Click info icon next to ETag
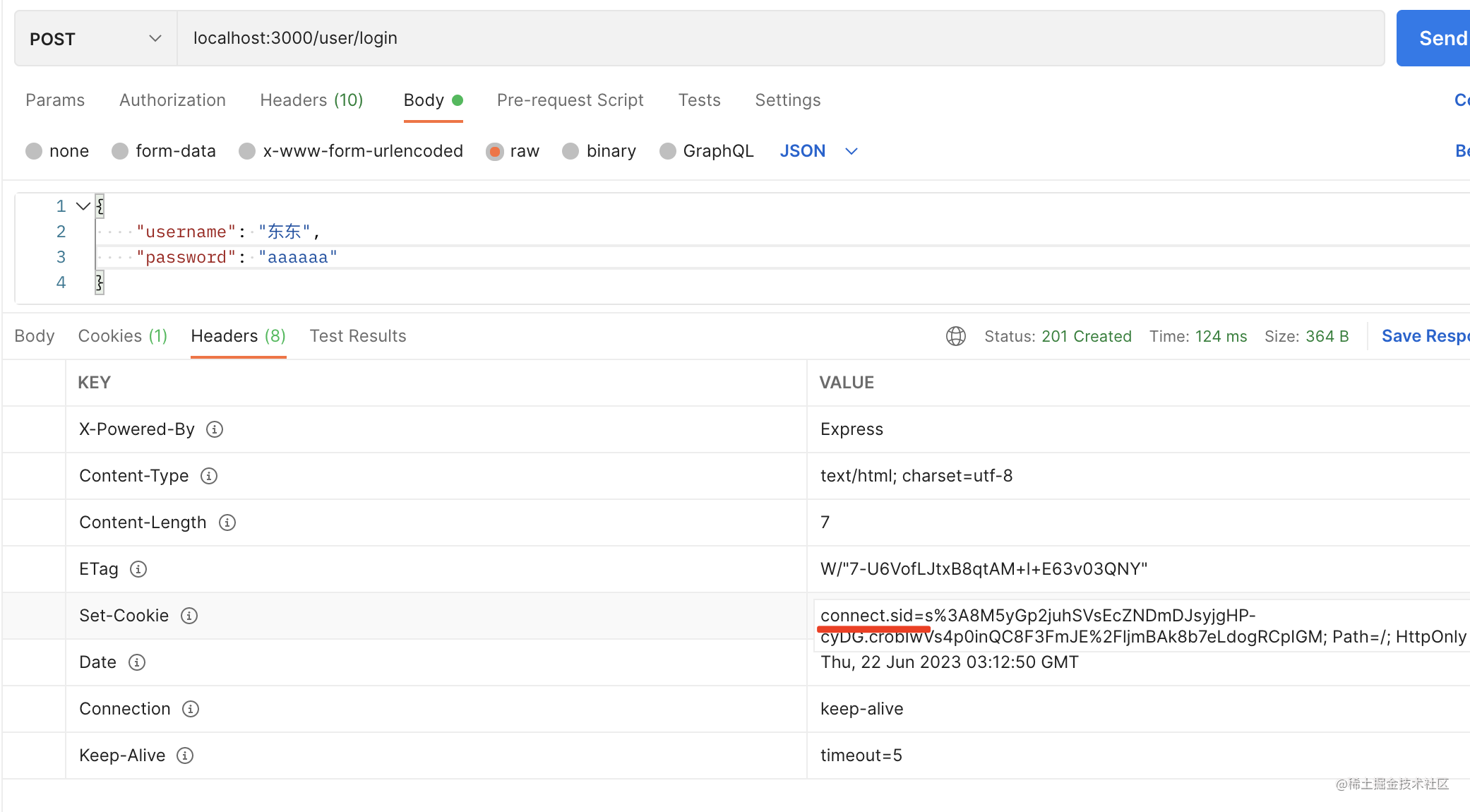The height and width of the screenshot is (812, 1470). (x=138, y=569)
